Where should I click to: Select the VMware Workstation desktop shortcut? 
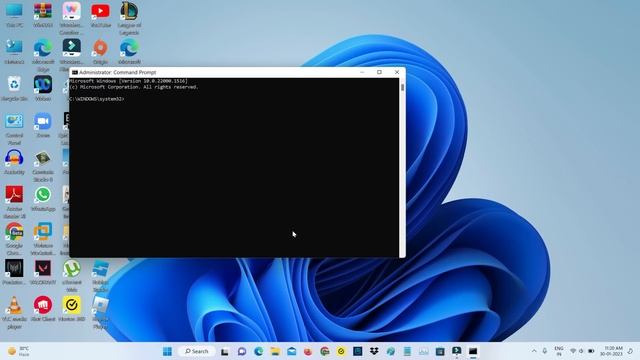43,239
